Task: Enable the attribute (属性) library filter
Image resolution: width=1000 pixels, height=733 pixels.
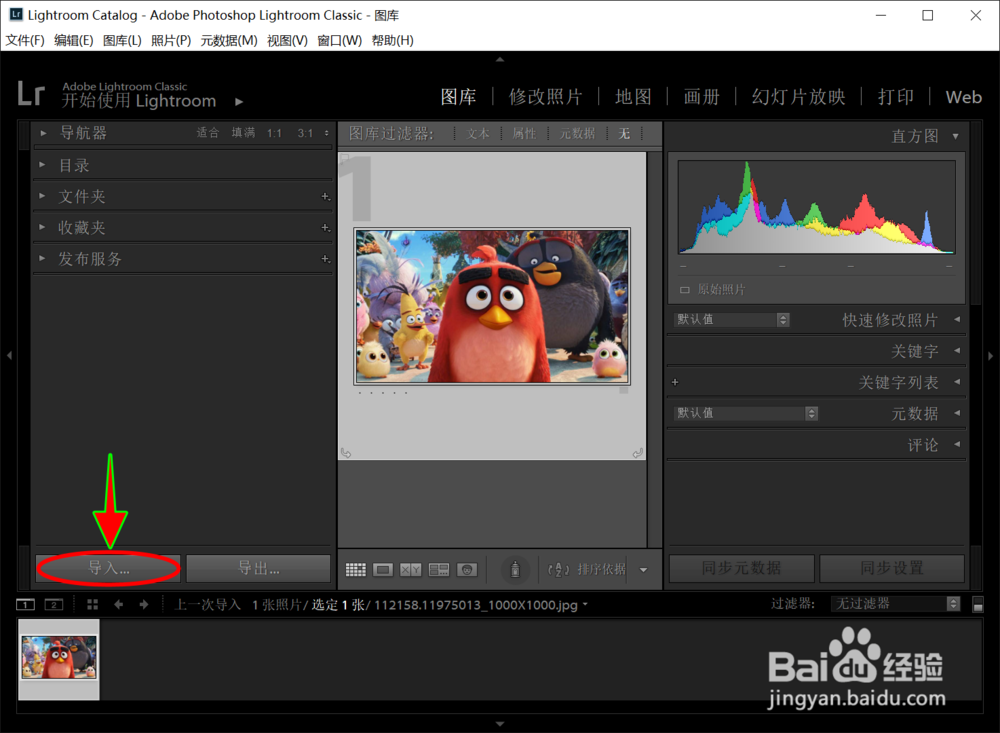Action: click(524, 133)
